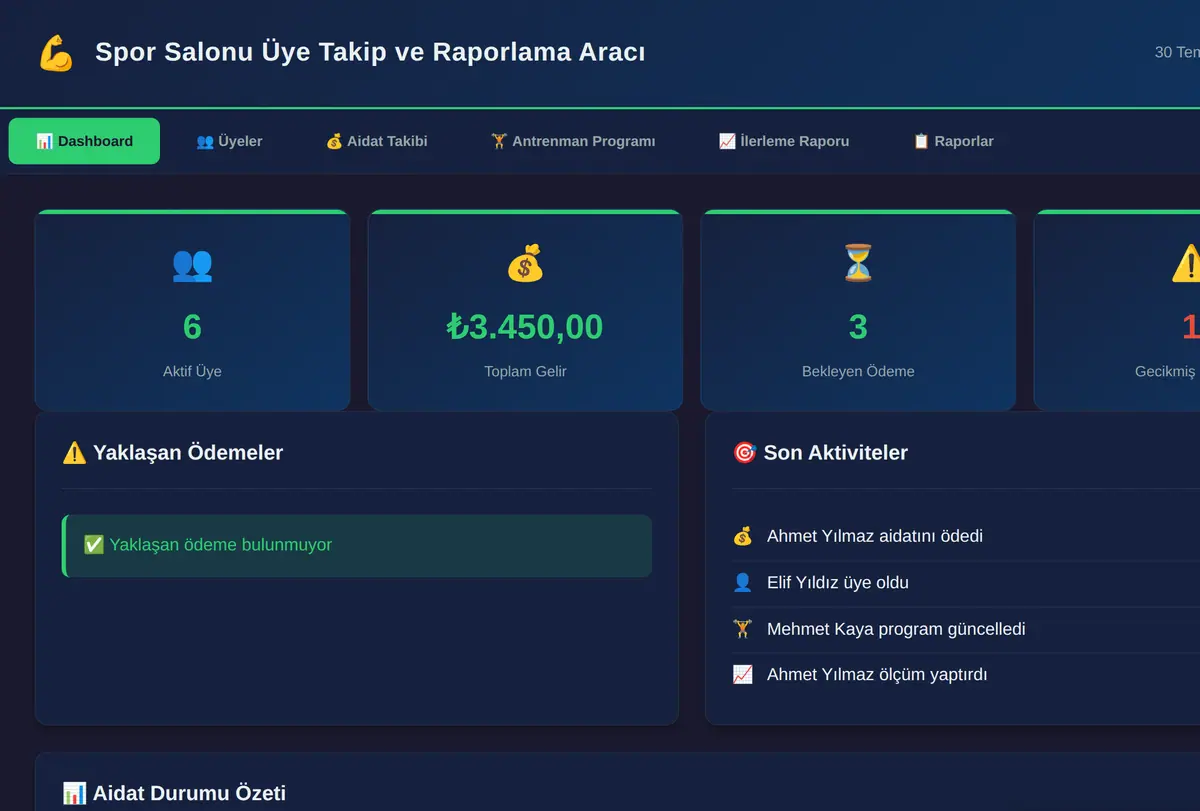Go to the Antrenman Programı tab

click(573, 141)
